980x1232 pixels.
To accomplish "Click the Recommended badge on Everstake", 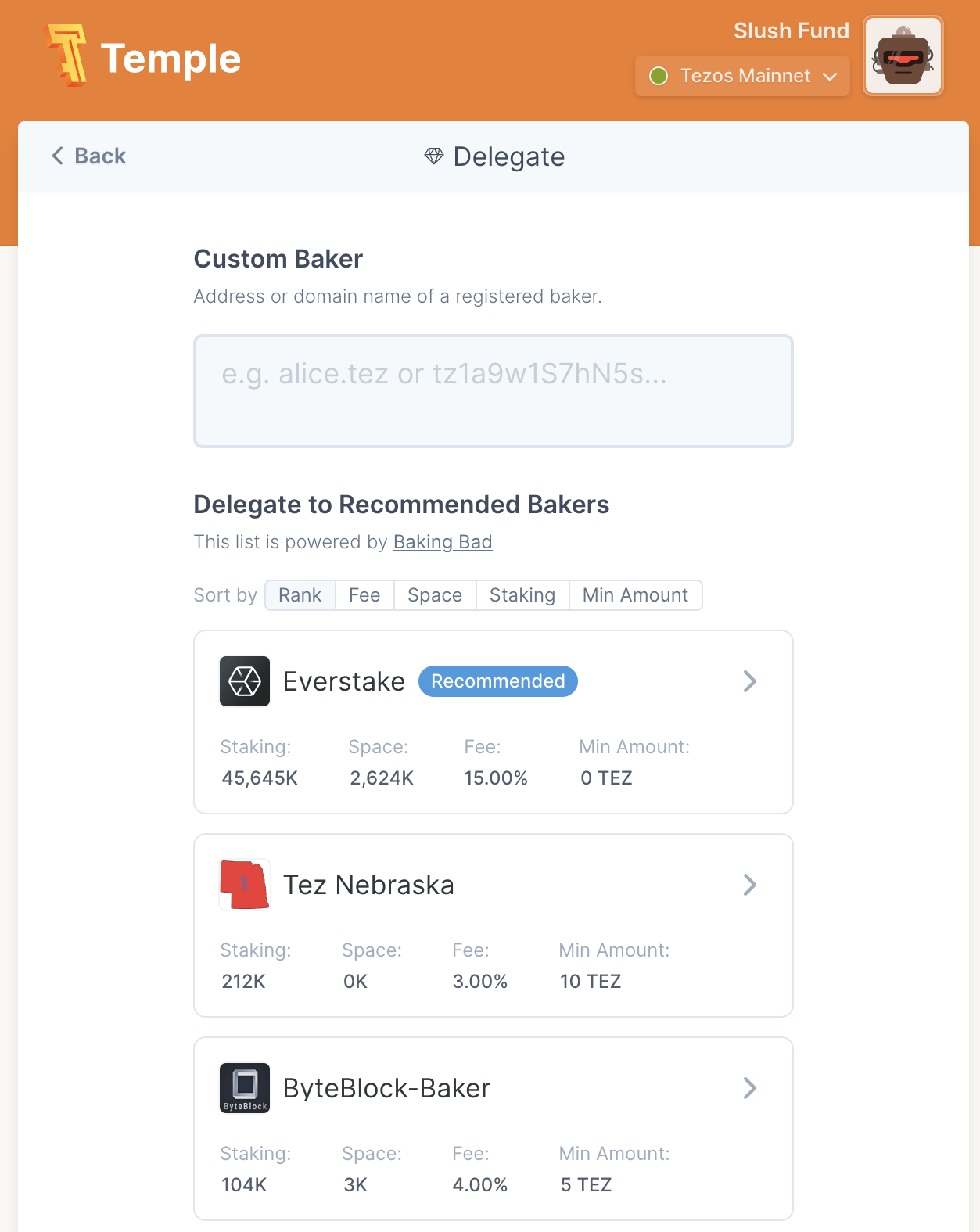I will (x=498, y=681).
